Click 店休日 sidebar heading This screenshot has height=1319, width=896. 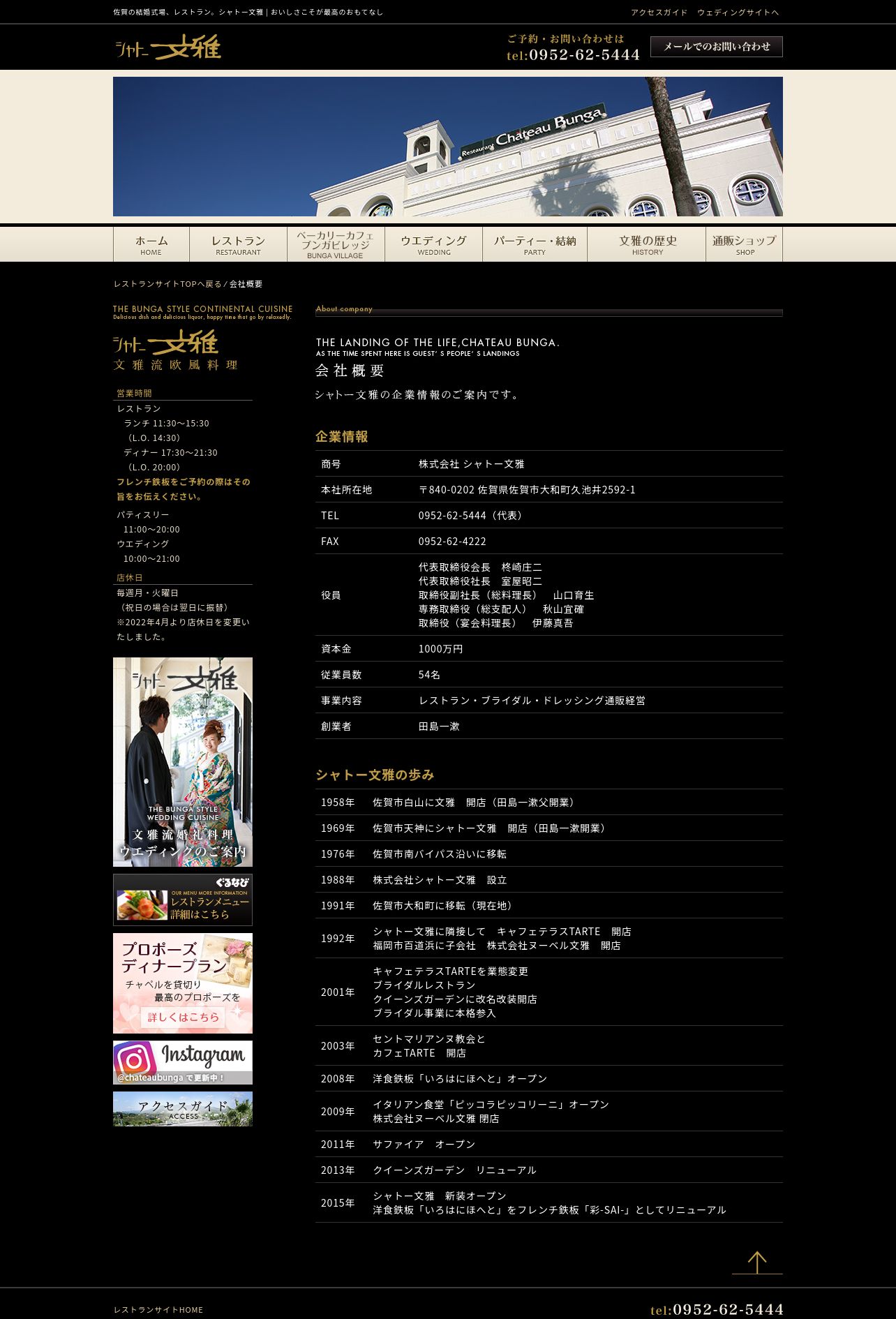[129, 578]
